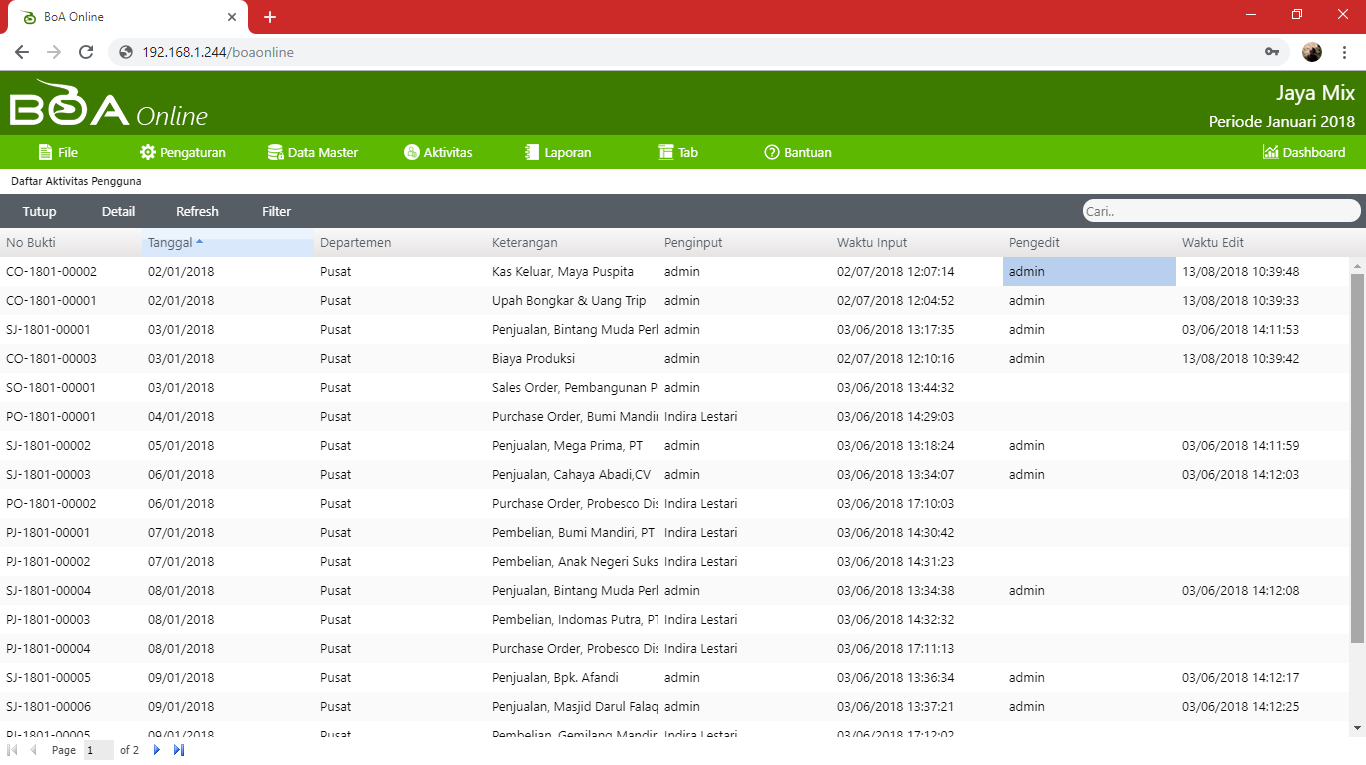Open the Bantuan help menu
This screenshot has height=765, width=1366.
click(798, 152)
